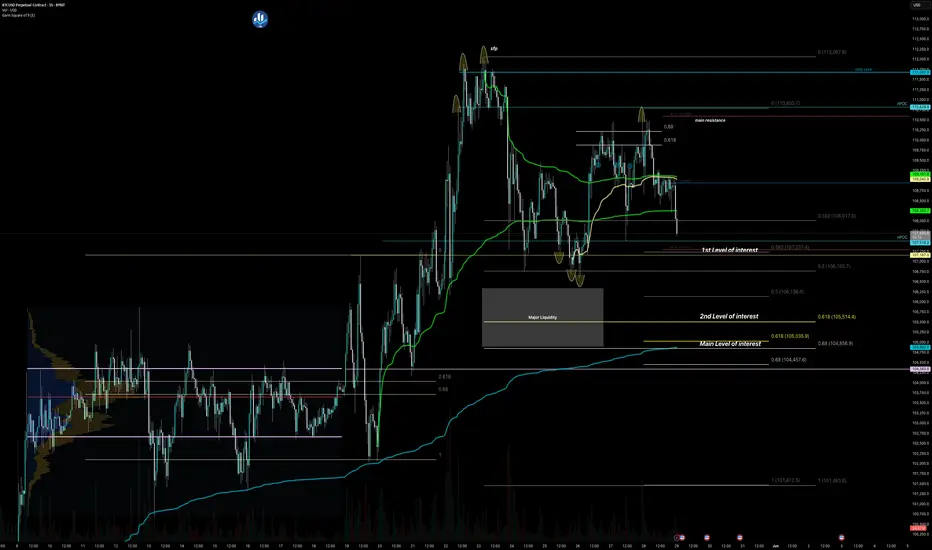
Task: Click the red countdown label on price axis
Action: 918,528
